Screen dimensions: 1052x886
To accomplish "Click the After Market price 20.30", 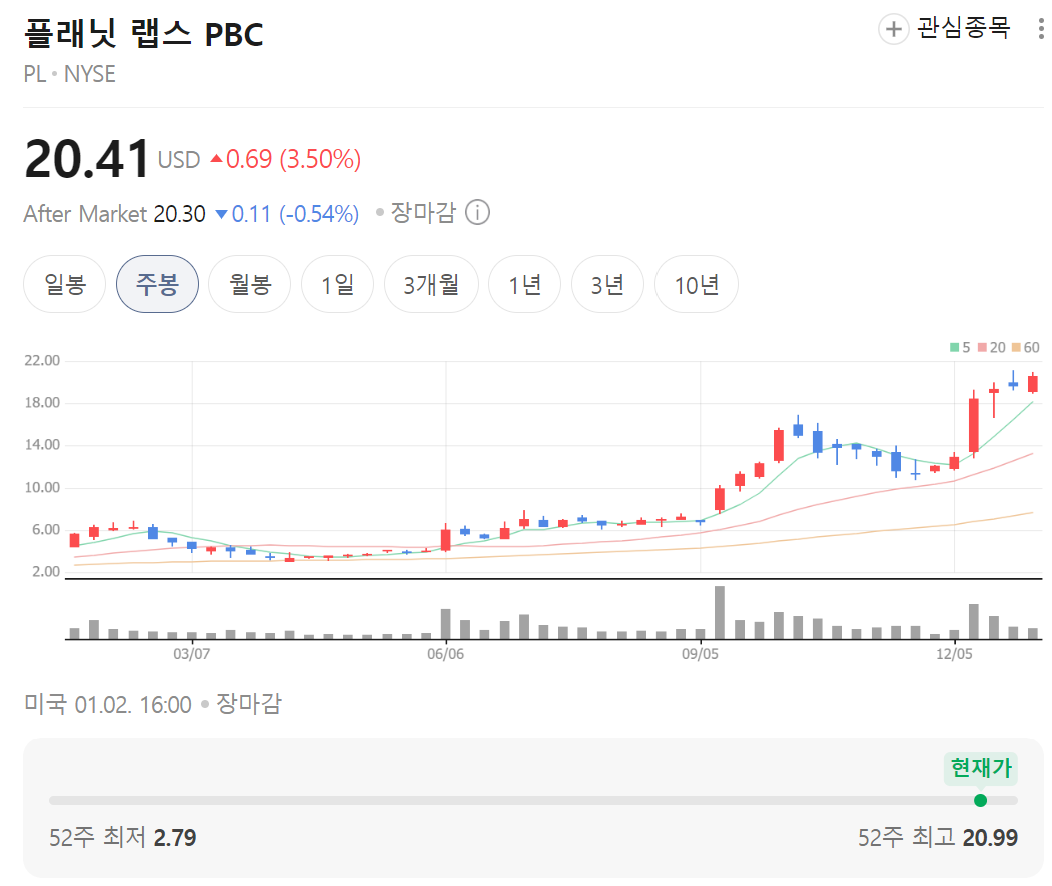I will click(x=180, y=214).
